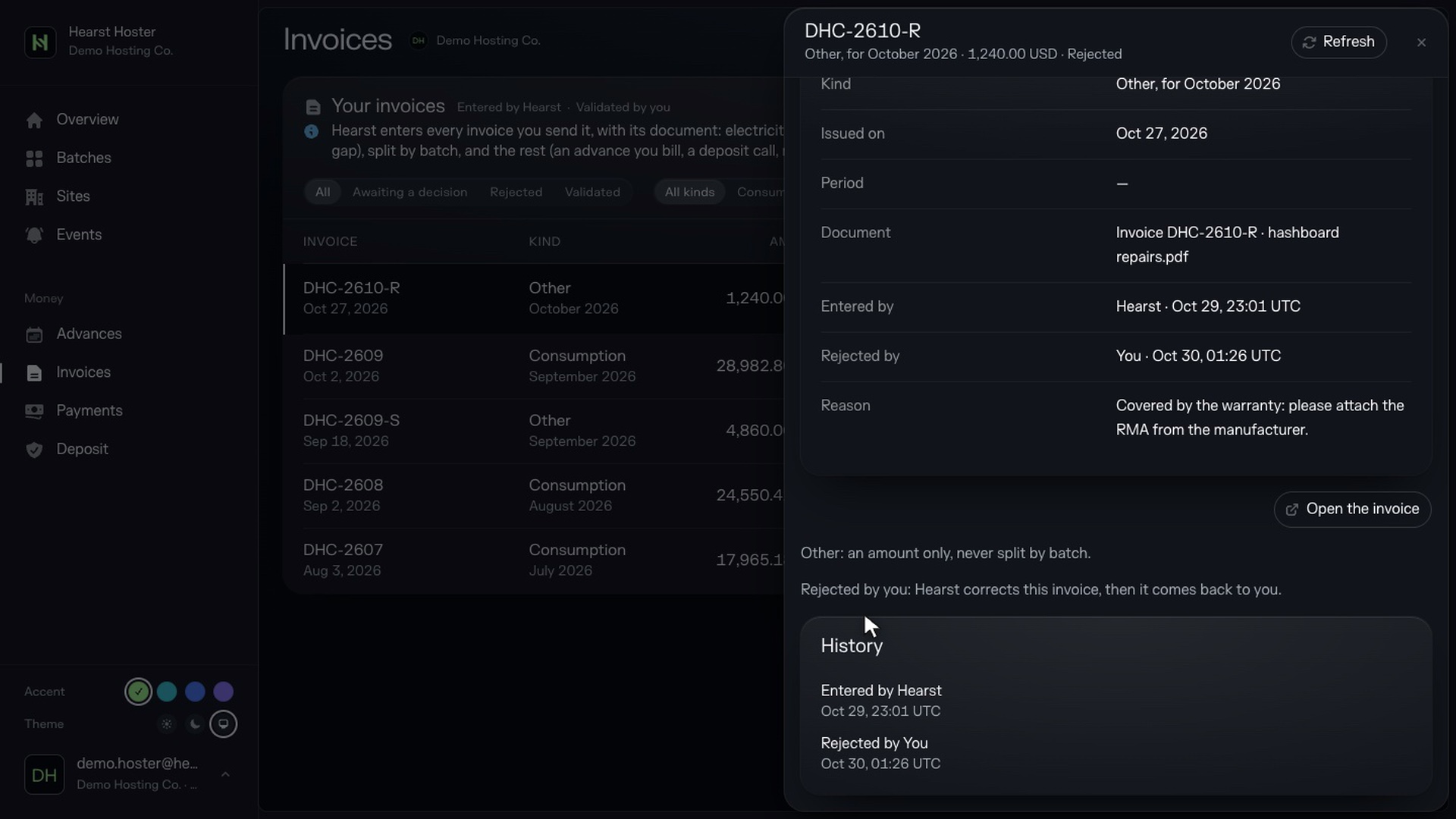This screenshot has width=1456, height=819.
Task: Close the DHC-2610-R detail panel
Action: (x=1421, y=42)
